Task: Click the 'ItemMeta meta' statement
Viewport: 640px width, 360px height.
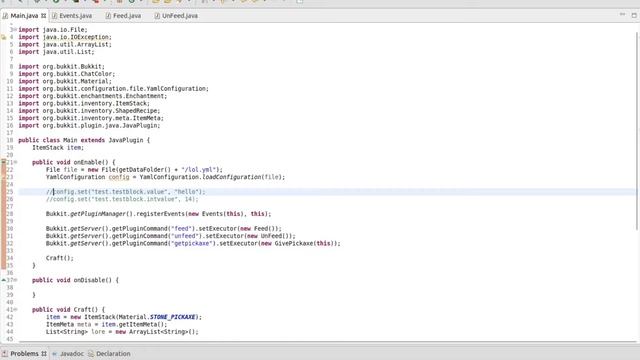Action: (x=107, y=324)
